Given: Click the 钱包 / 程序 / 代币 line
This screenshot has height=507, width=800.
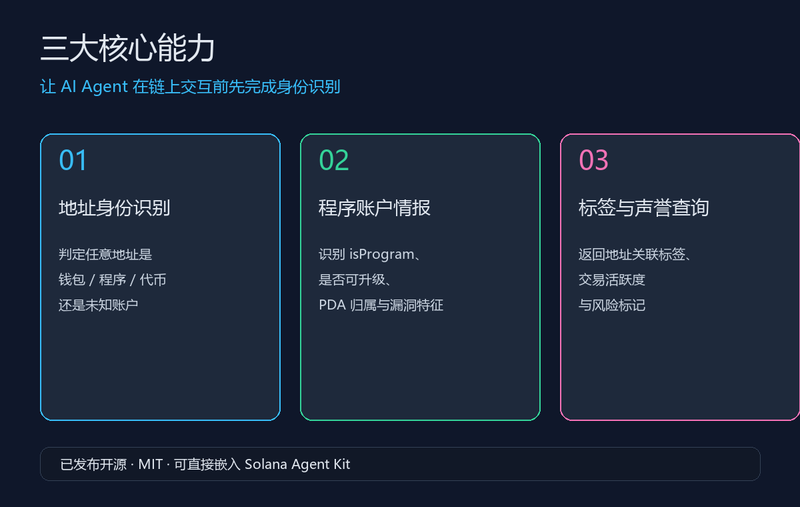Looking at the screenshot, I should (x=112, y=280).
